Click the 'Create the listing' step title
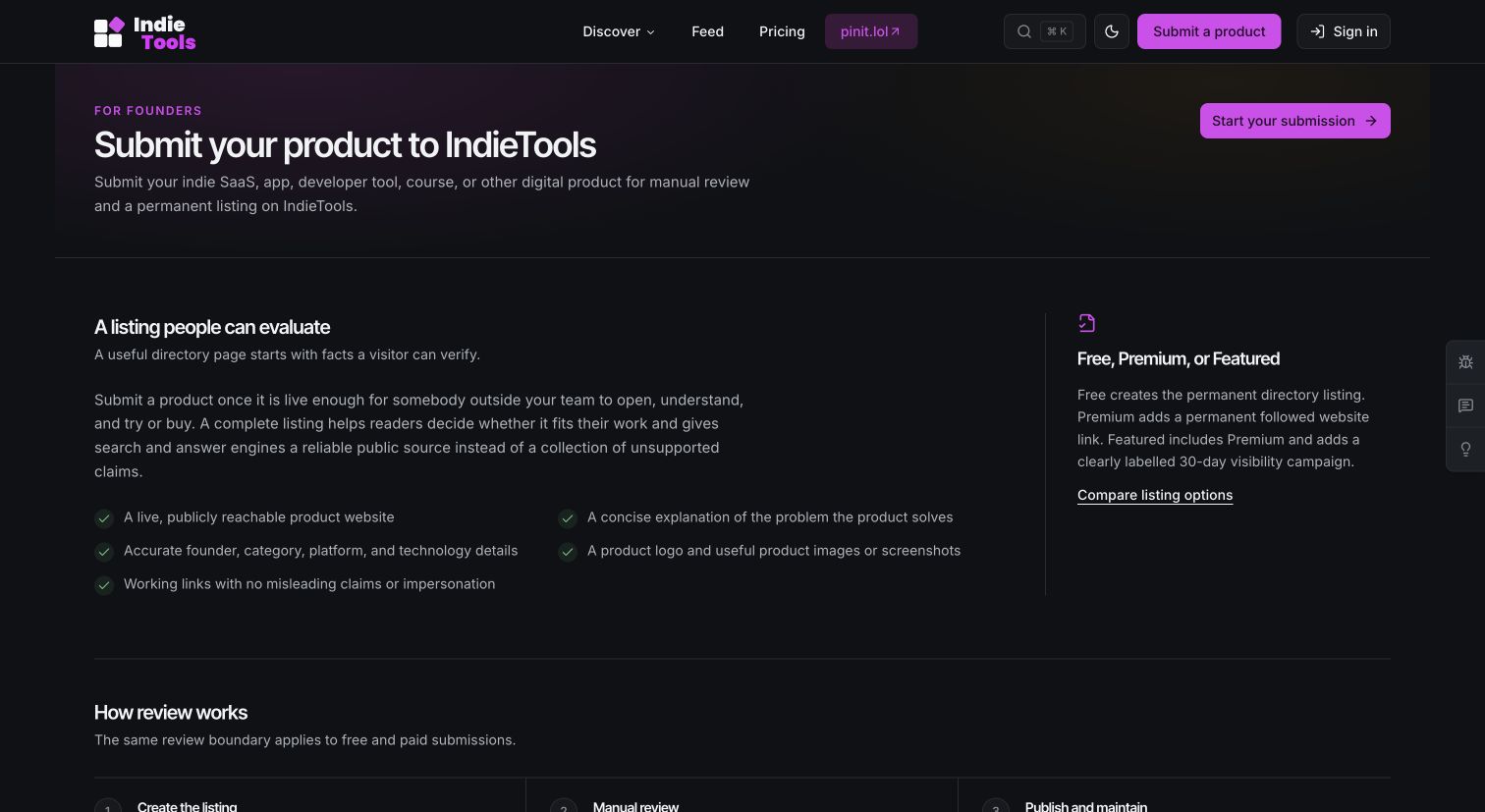 coord(187,806)
